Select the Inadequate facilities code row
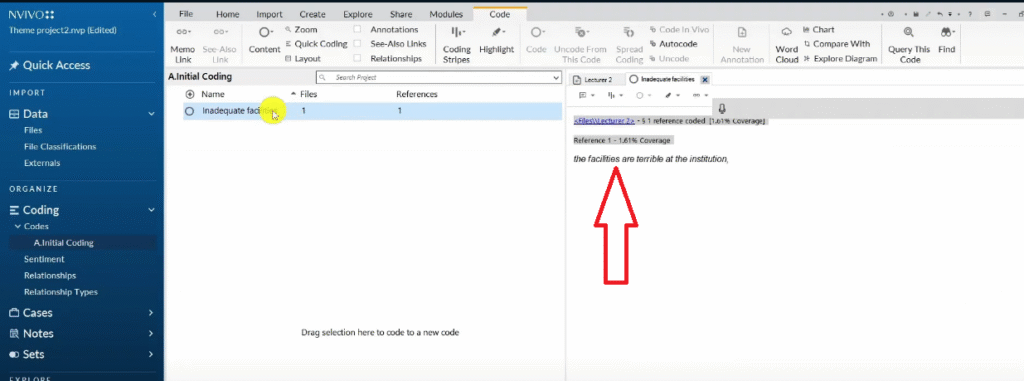The image size is (1024, 381). pyautogui.click(x=372, y=111)
